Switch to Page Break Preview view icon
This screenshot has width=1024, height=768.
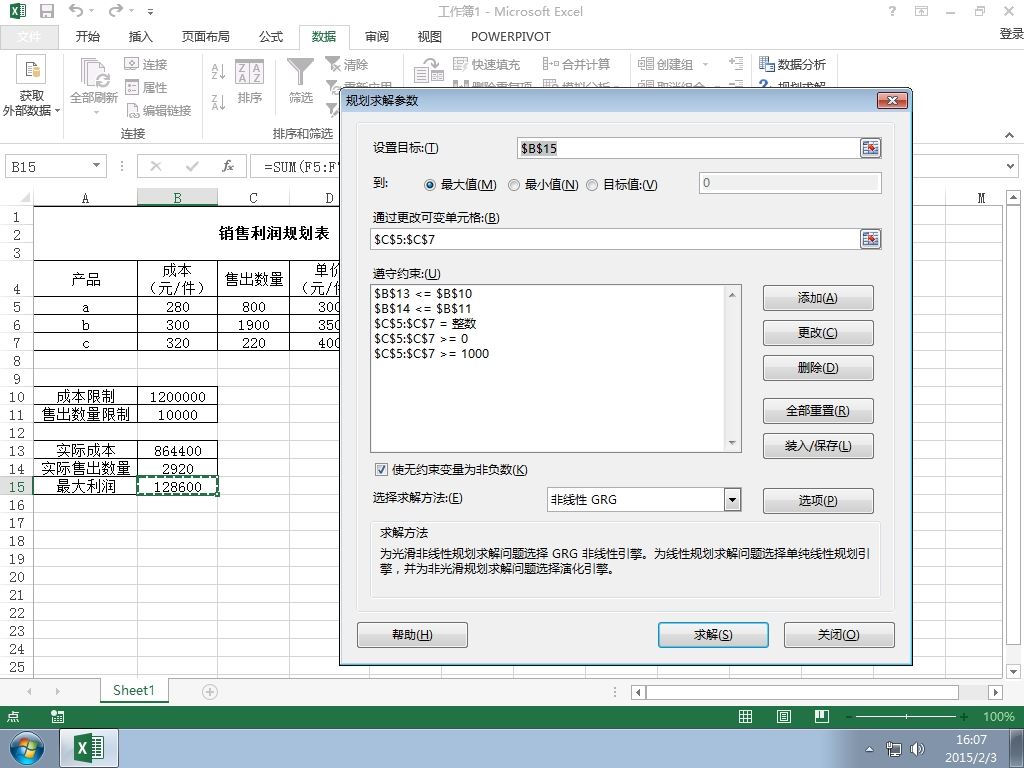[x=822, y=716]
